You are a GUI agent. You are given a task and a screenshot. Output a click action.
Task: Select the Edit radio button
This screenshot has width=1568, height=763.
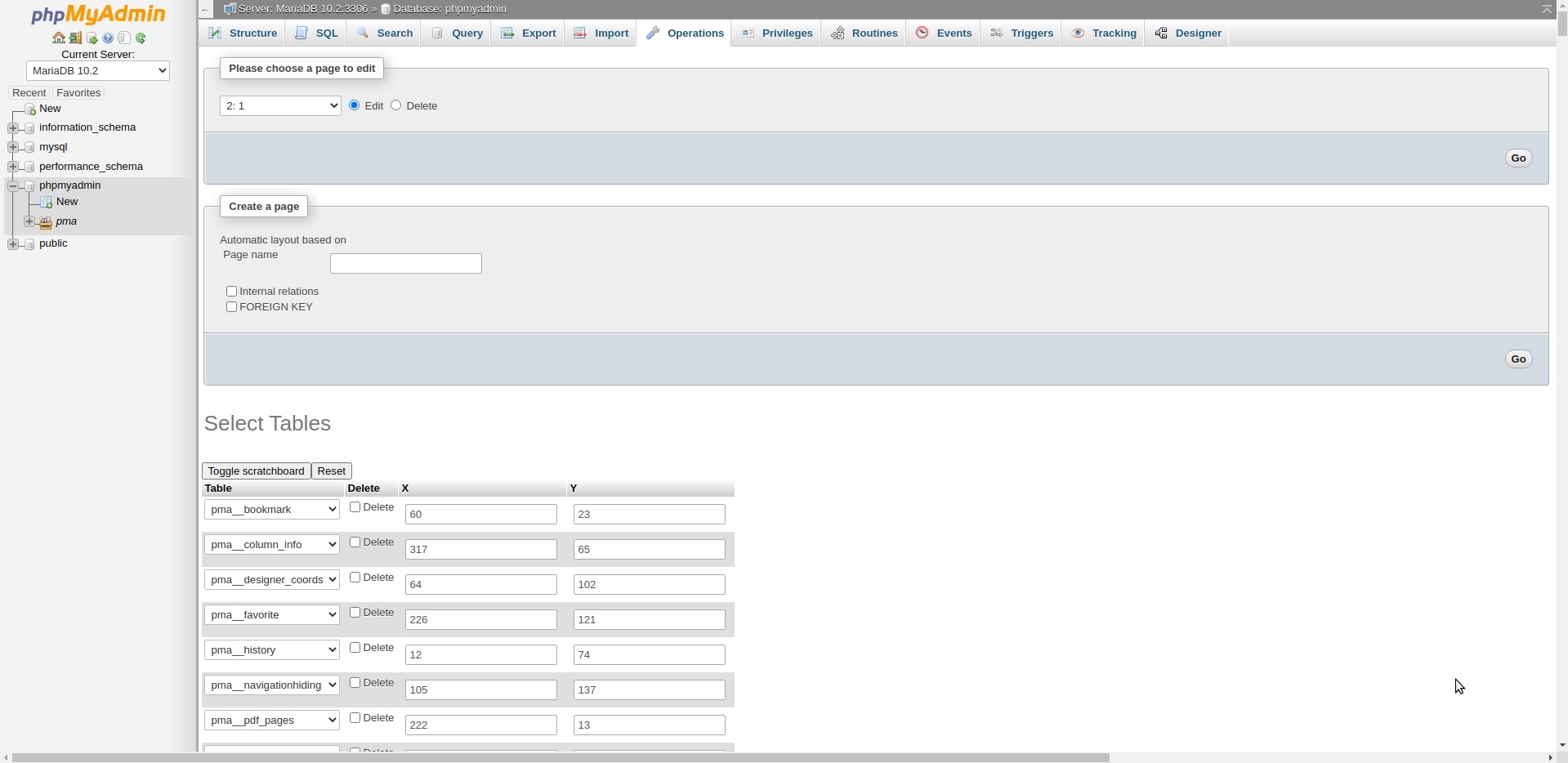pyautogui.click(x=355, y=105)
